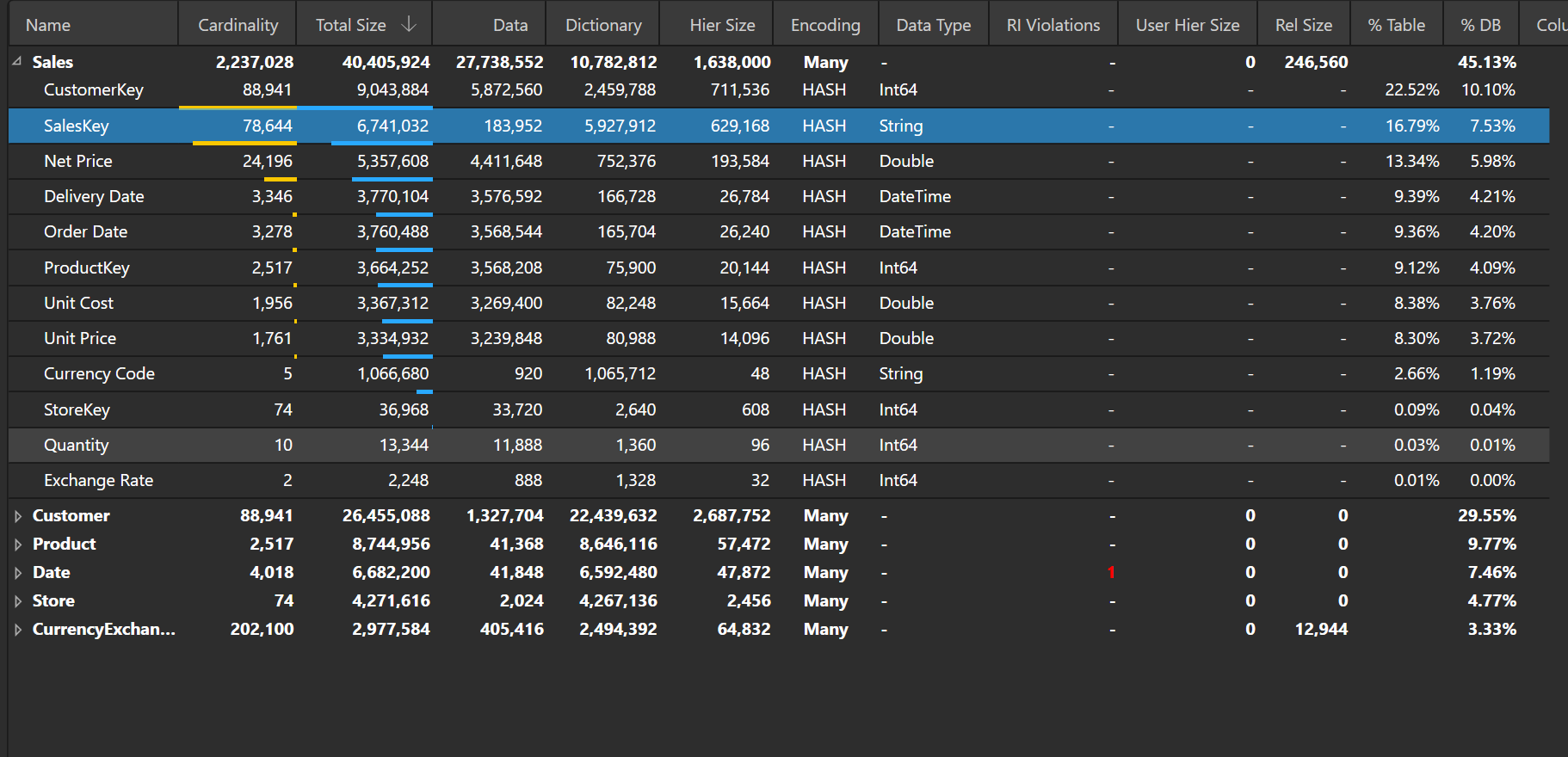Viewport: 1568px width, 757px height.
Task: Select the Currency Code row
Action: pos(99,374)
